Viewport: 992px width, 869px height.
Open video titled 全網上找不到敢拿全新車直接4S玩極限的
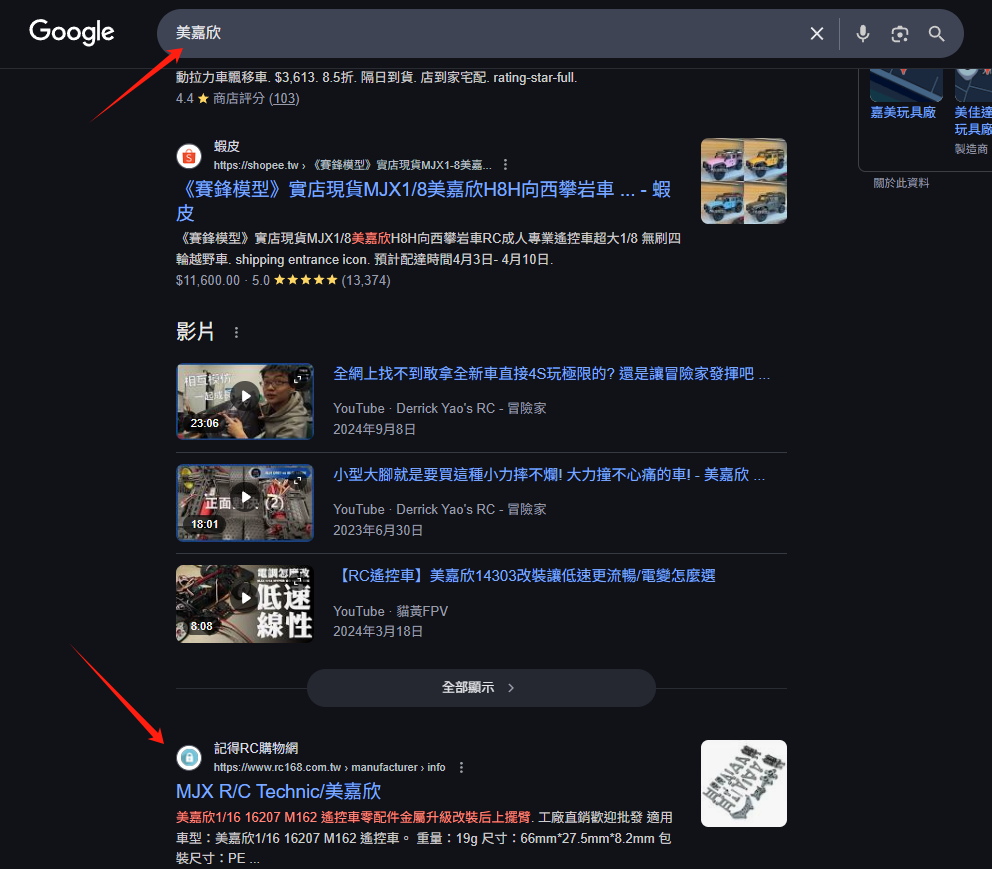tap(552, 374)
